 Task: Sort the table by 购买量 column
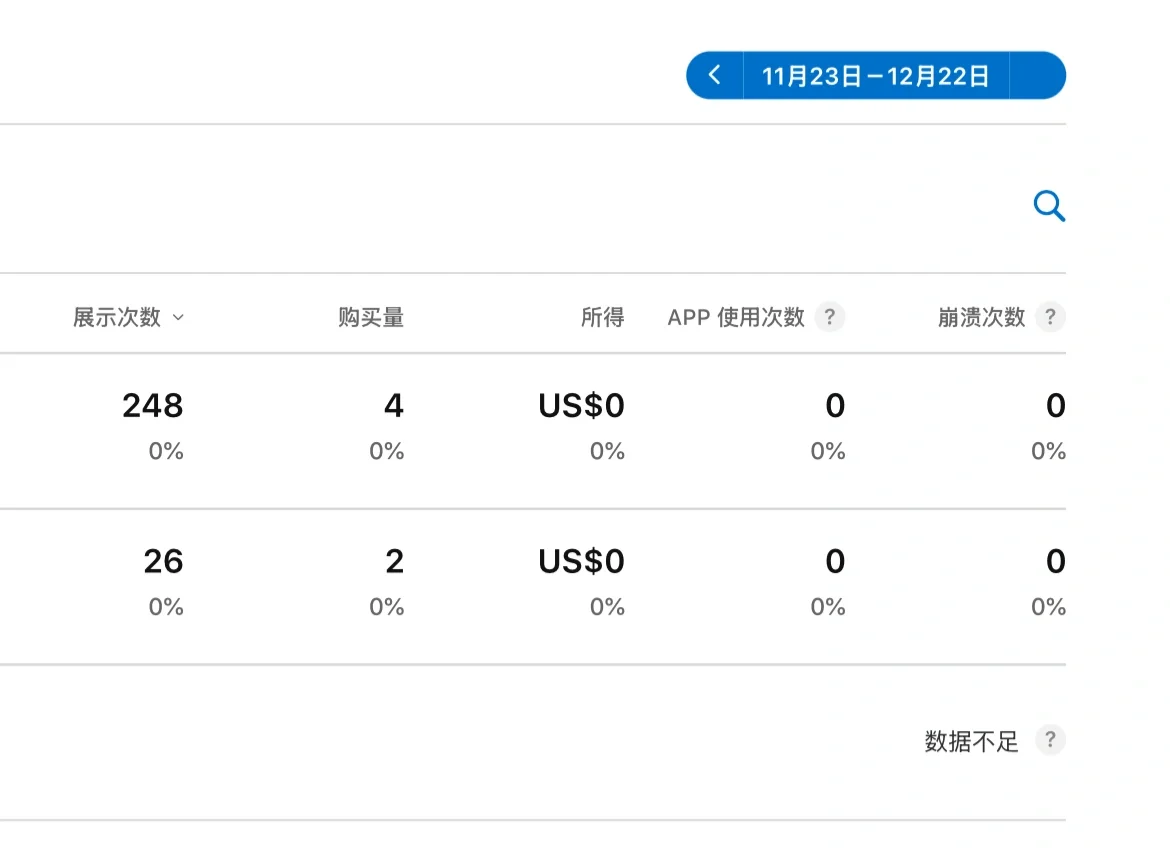click(x=370, y=317)
